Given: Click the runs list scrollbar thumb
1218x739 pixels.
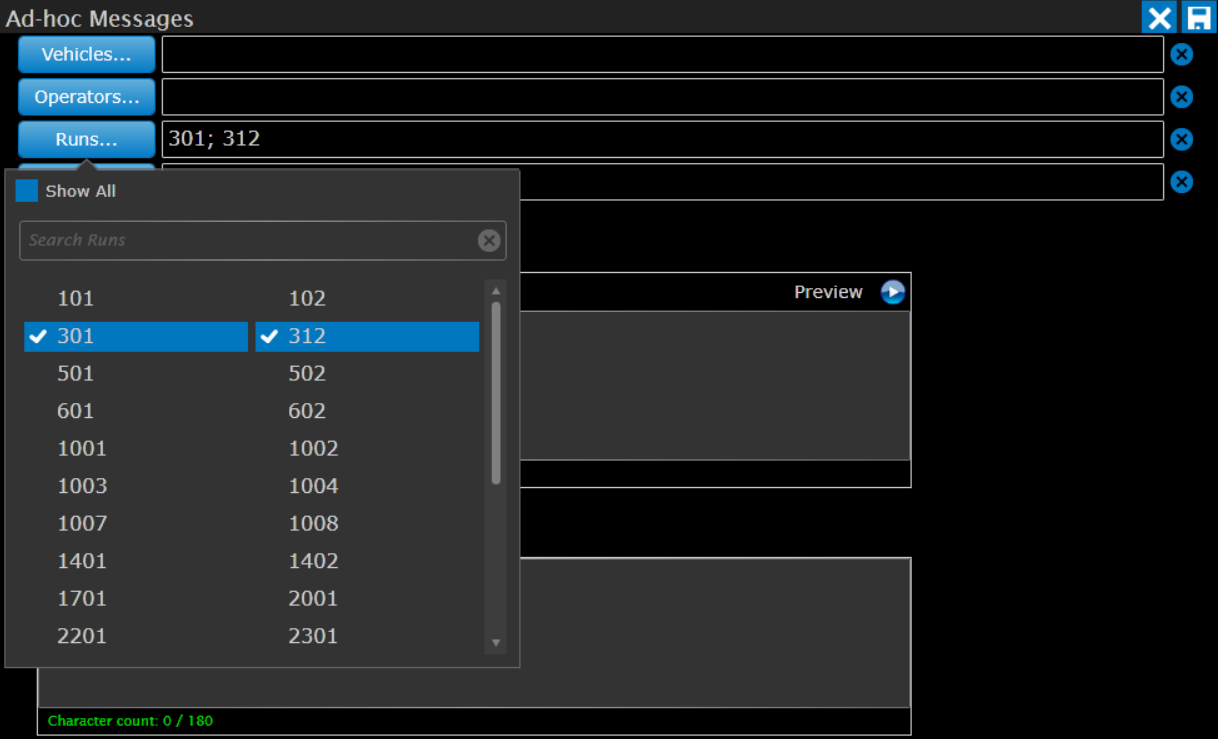Looking at the screenshot, I should 496,392.
